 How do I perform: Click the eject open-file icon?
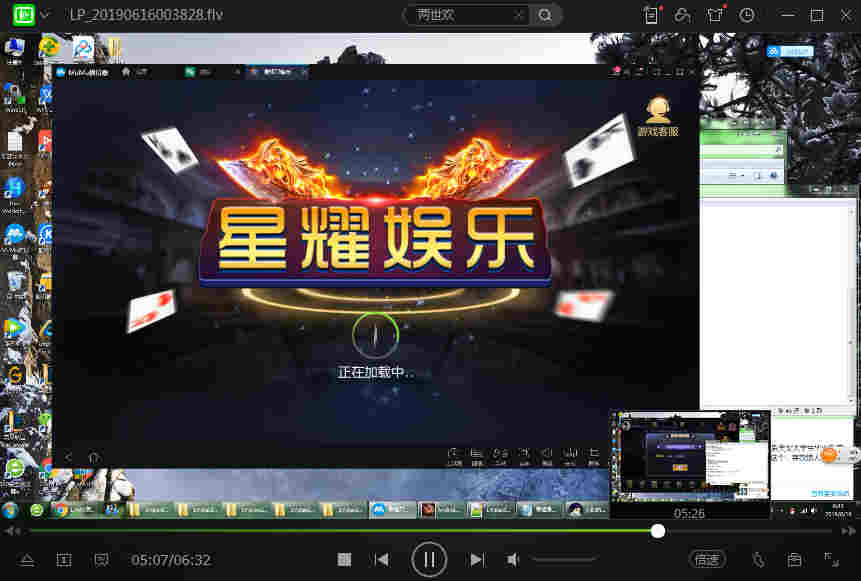(27, 560)
